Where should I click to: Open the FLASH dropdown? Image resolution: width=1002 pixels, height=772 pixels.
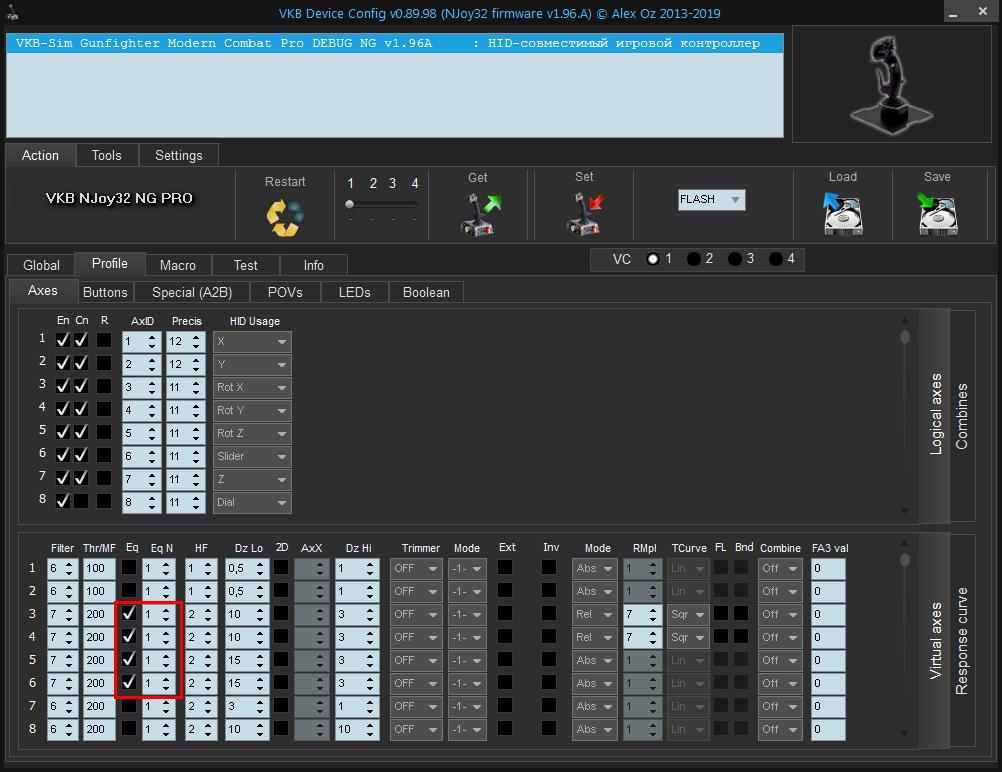click(711, 199)
